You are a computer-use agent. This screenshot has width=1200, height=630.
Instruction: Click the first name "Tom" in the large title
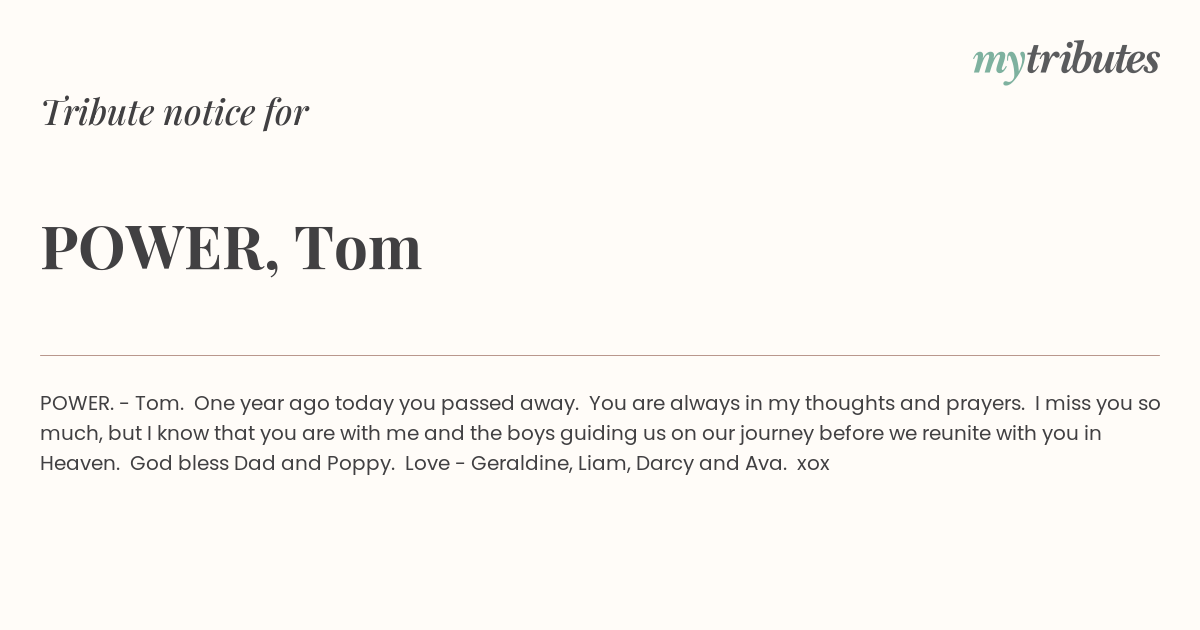click(x=359, y=247)
